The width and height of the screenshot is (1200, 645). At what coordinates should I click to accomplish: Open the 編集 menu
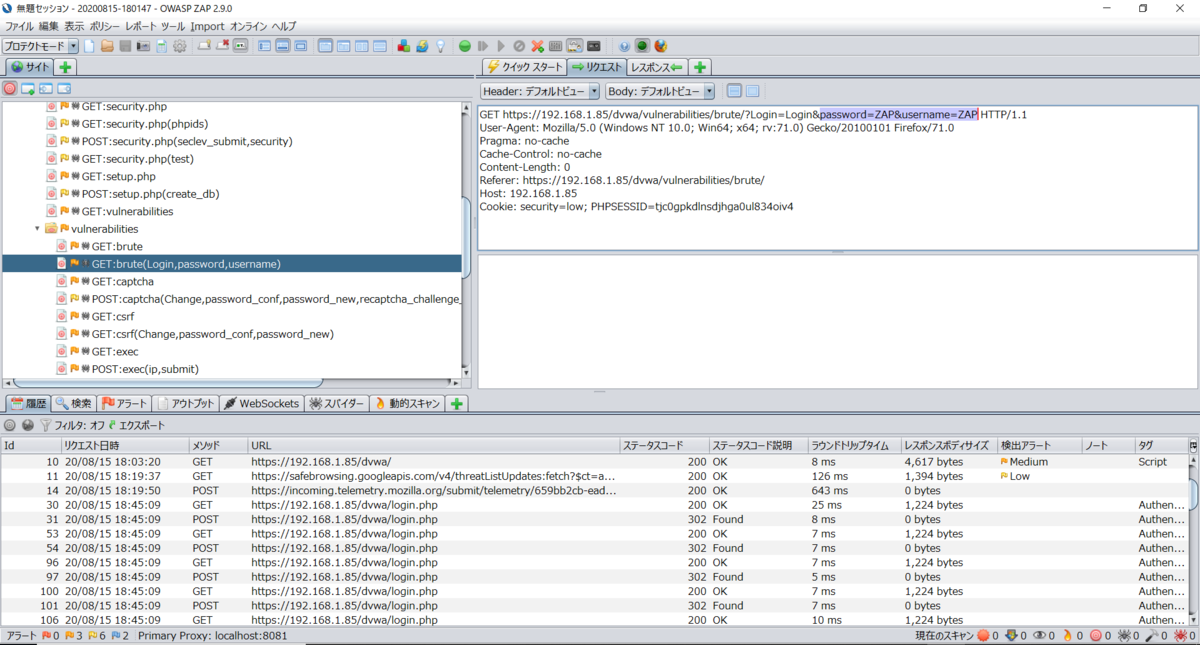point(48,26)
